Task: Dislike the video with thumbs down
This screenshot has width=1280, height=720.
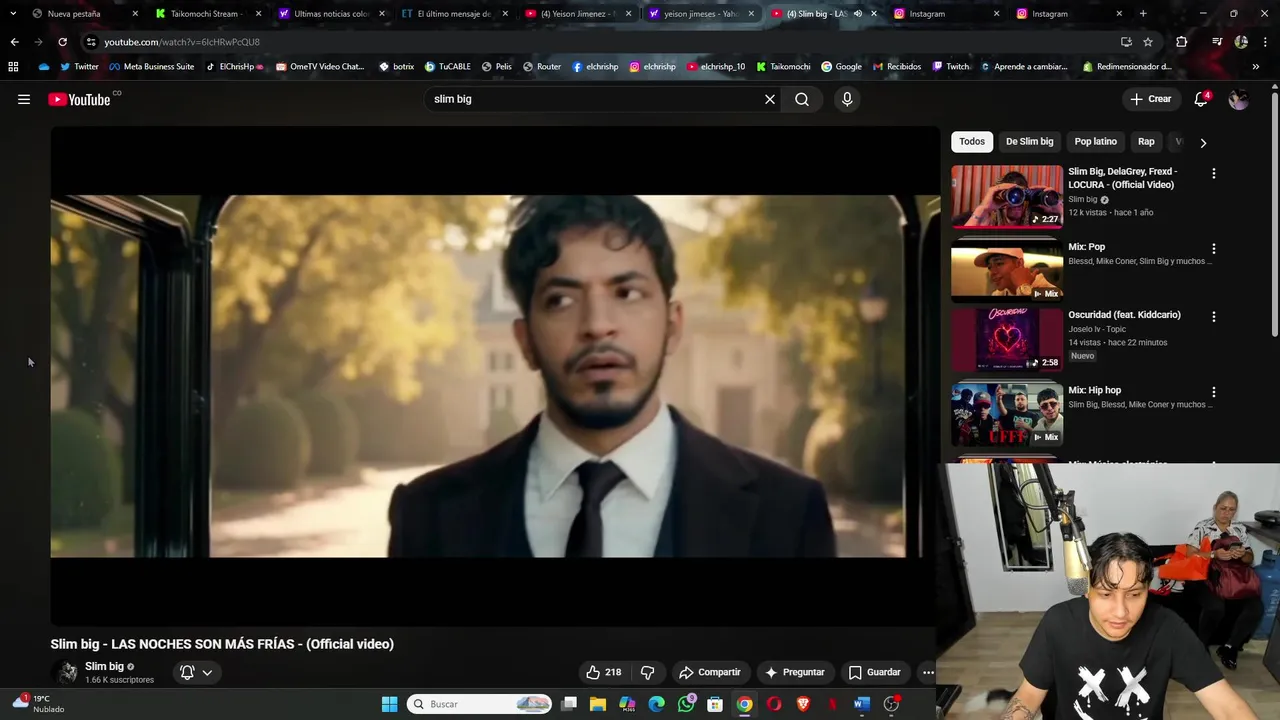Action: (648, 672)
